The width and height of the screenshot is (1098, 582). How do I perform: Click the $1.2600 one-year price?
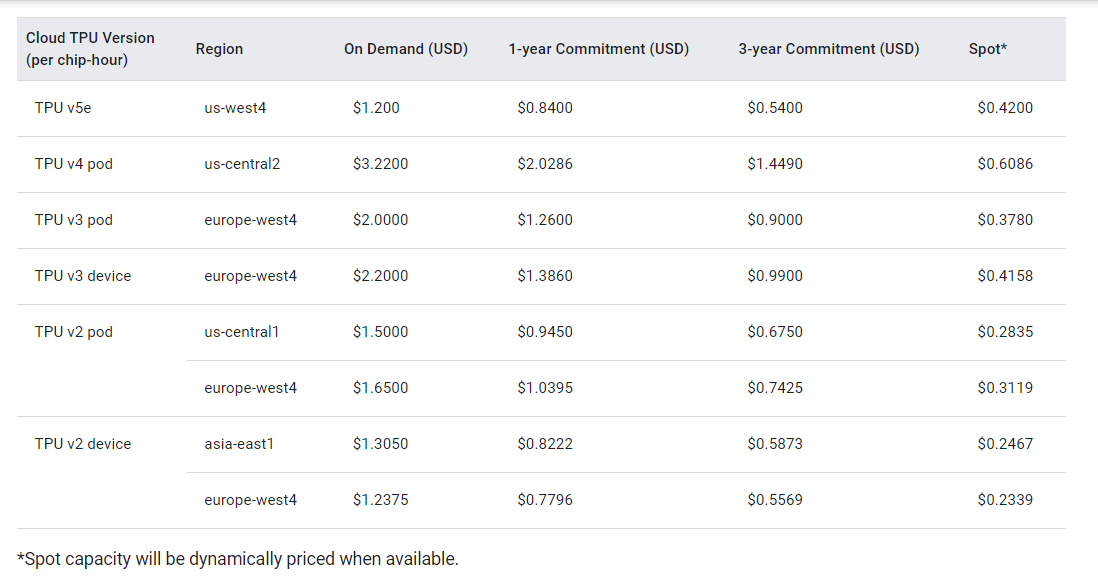coord(545,220)
